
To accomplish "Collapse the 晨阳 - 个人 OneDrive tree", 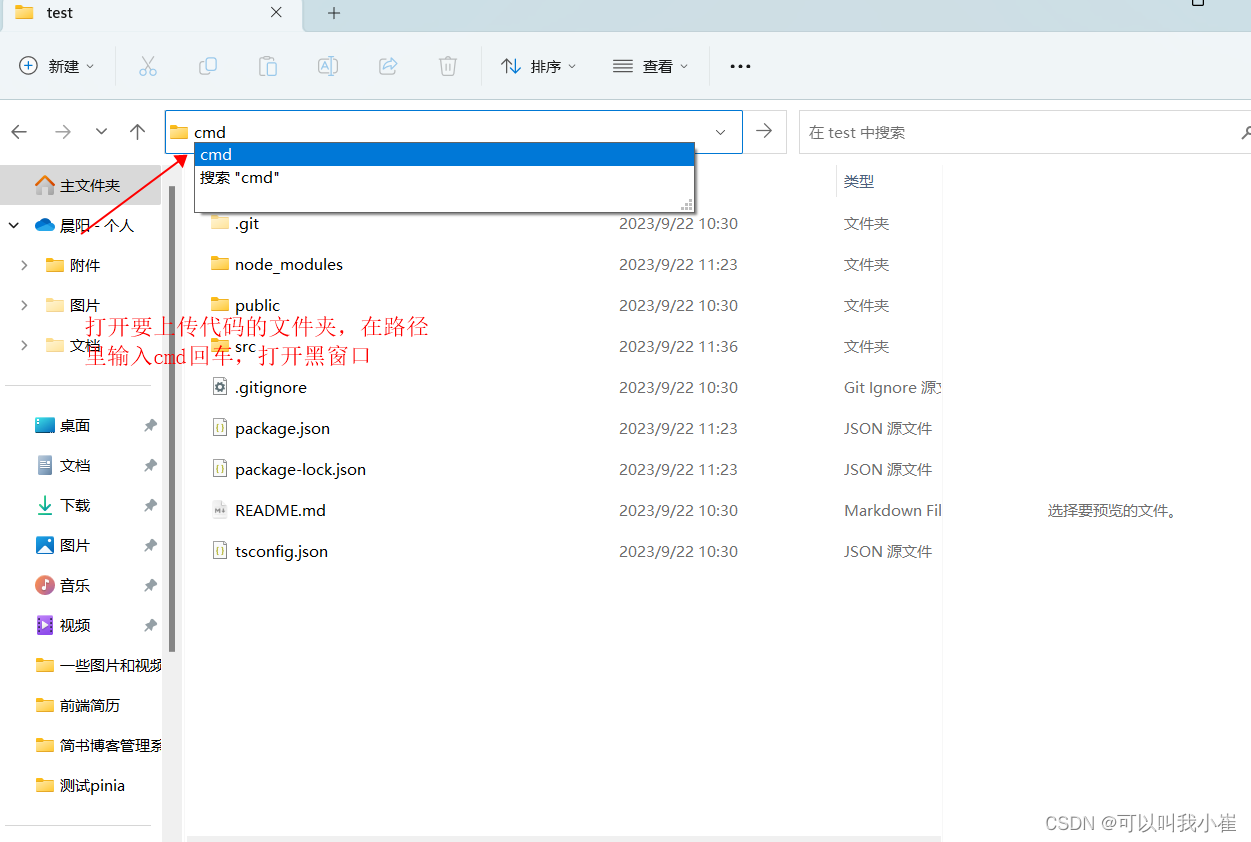I will [14, 226].
